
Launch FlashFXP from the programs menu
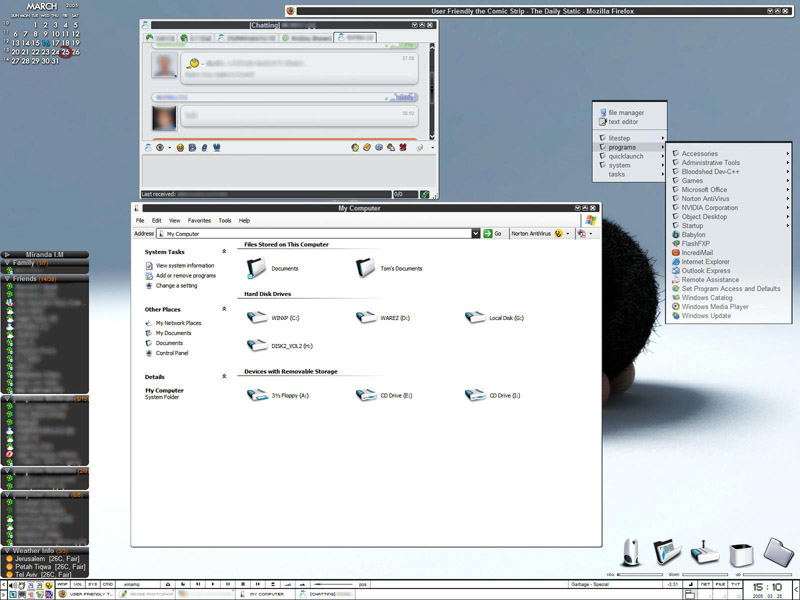tap(695, 244)
